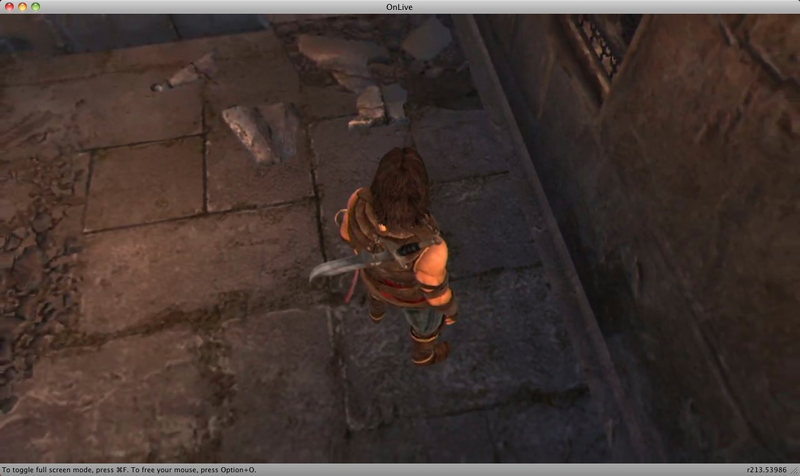
Task: Click the OnLive window title text
Action: [399, 7]
